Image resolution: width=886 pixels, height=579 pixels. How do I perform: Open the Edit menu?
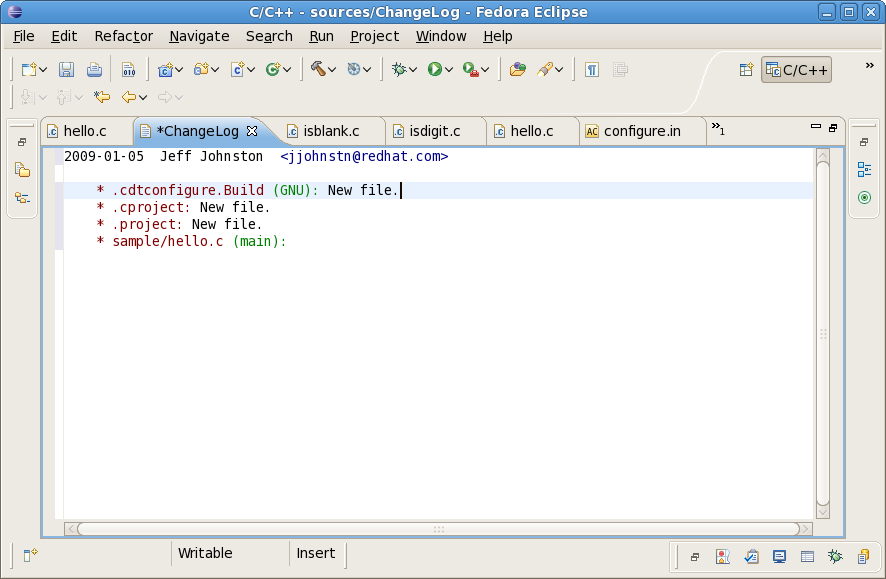click(64, 36)
